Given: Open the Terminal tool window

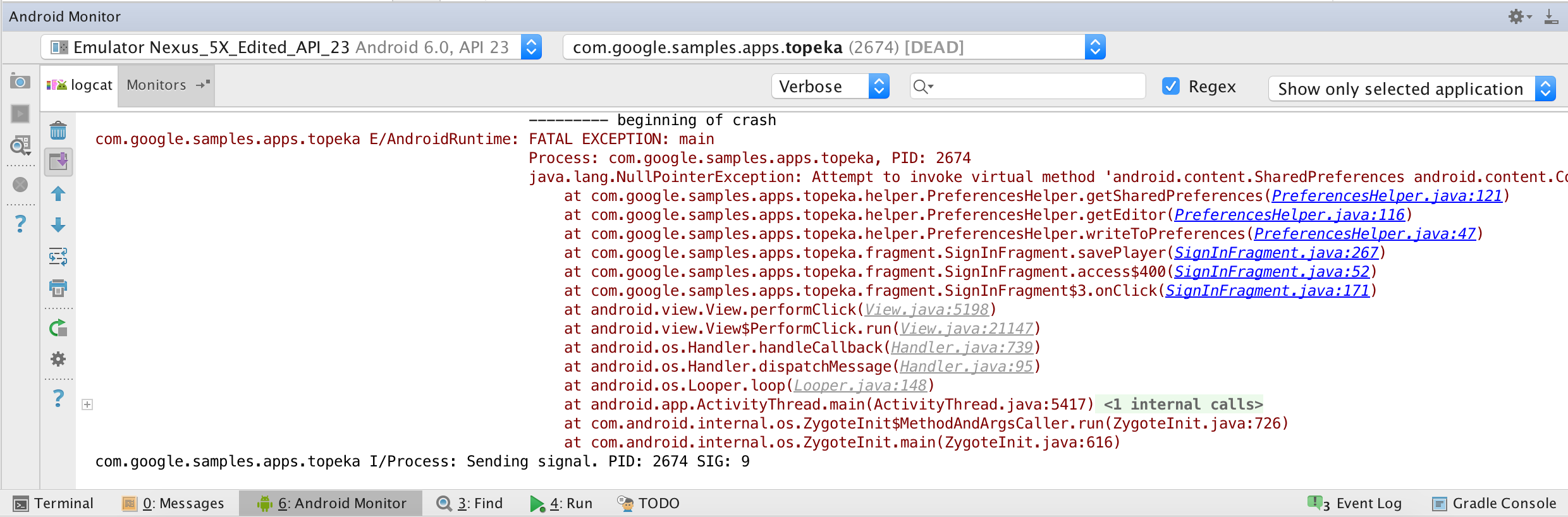Looking at the screenshot, I should click(54, 504).
